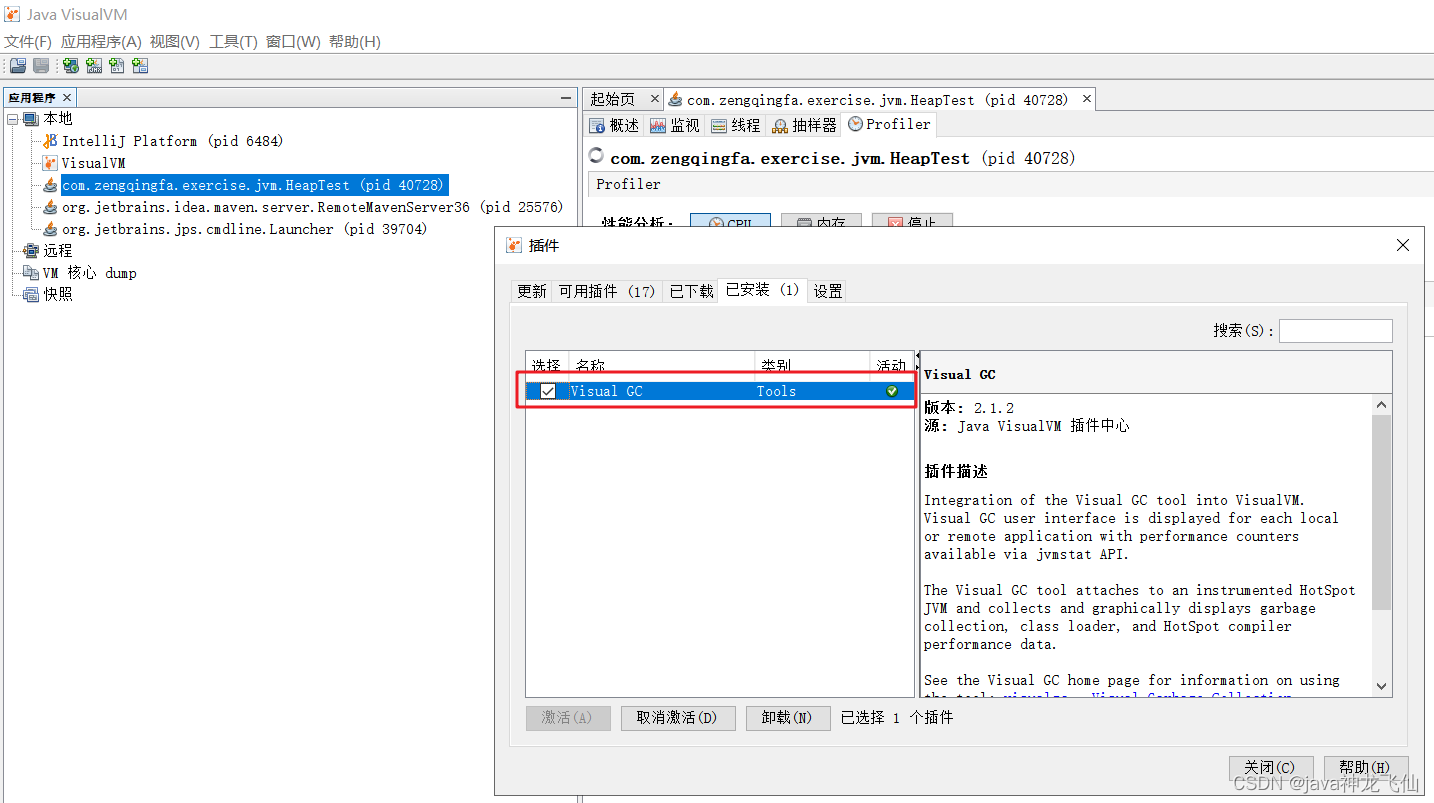1434x803 pixels.
Task: Click the computer icon beside 本地
Action: click(x=31, y=119)
